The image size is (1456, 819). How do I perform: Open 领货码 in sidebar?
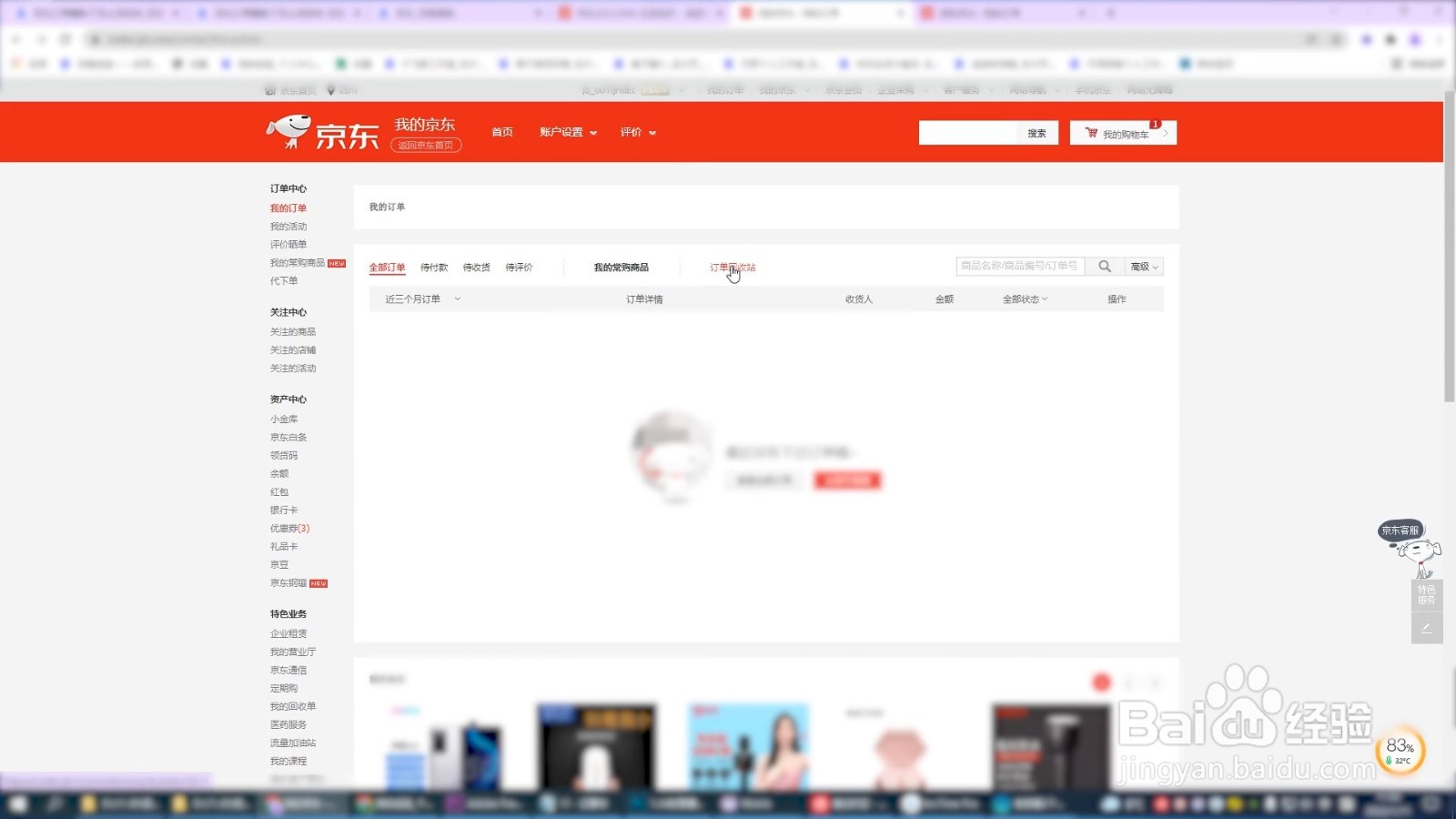pos(284,456)
